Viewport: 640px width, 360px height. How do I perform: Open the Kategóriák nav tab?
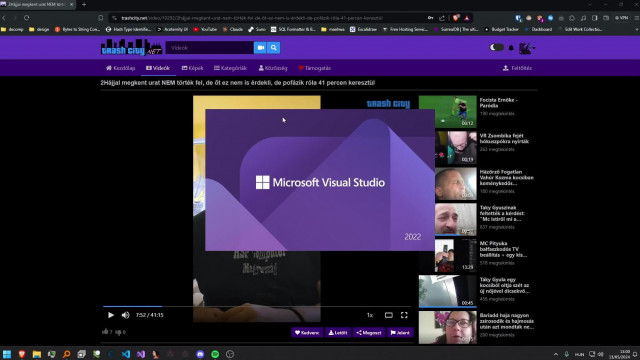(230, 68)
